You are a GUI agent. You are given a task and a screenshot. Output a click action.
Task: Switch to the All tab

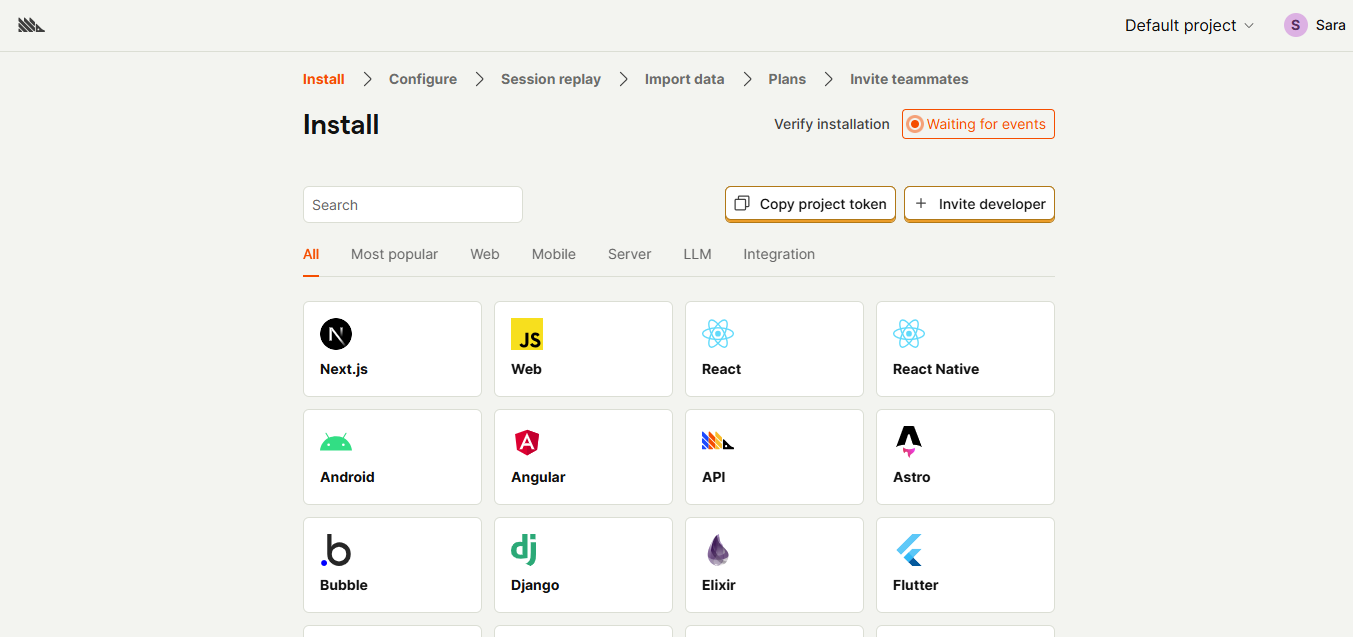[x=311, y=254]
